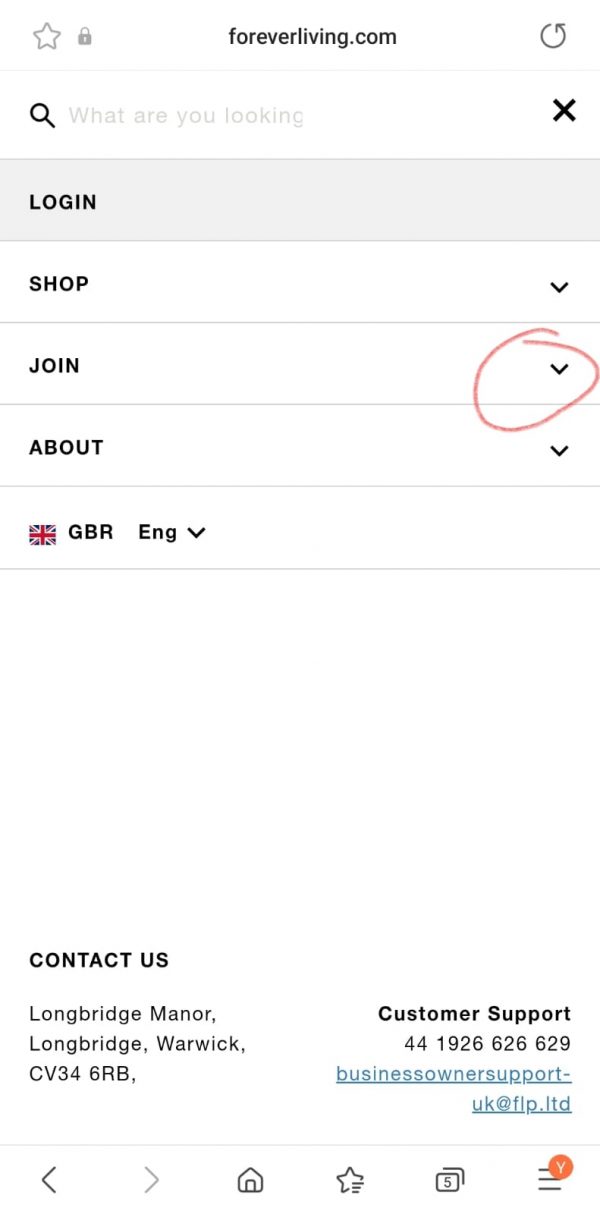Tap the search magnifier icon
Viewport: 600px width, 1214px height.
[x=42, y=116]
